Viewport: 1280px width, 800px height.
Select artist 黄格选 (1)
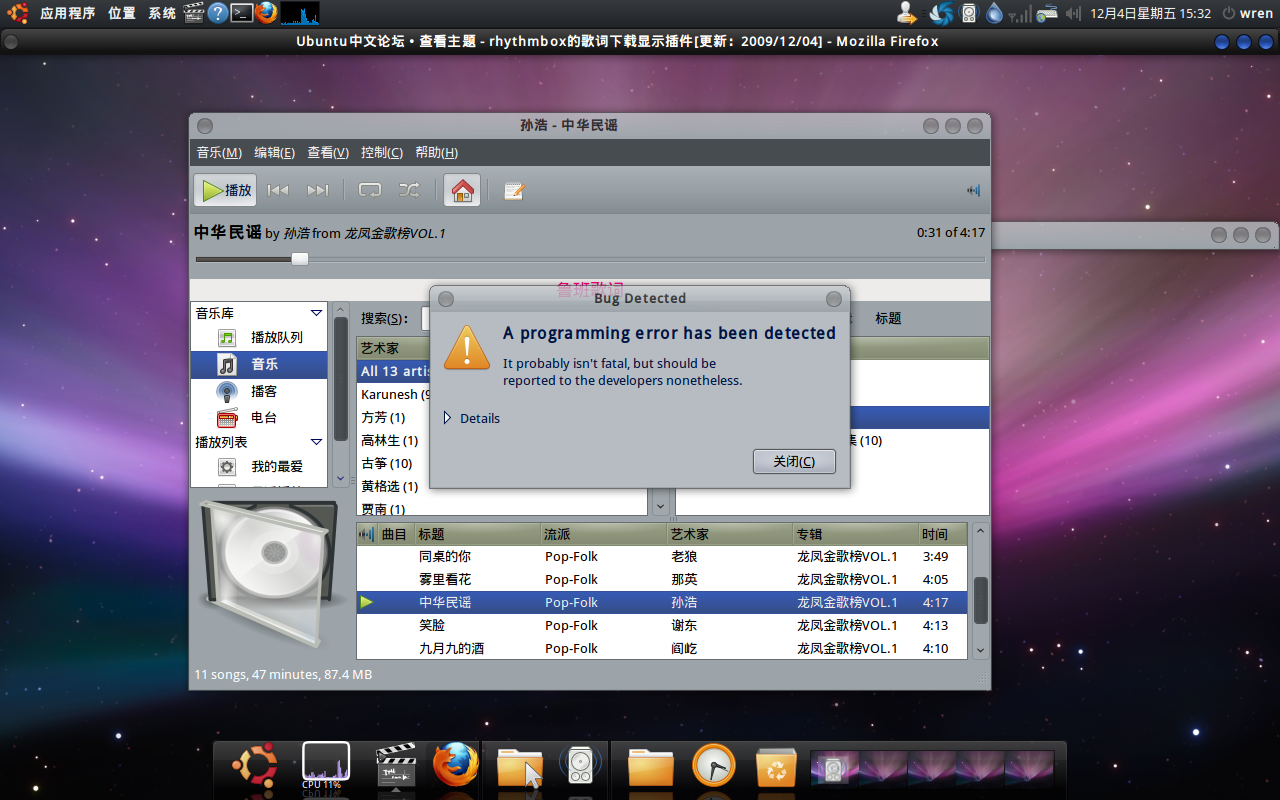[x=394, y=486]
